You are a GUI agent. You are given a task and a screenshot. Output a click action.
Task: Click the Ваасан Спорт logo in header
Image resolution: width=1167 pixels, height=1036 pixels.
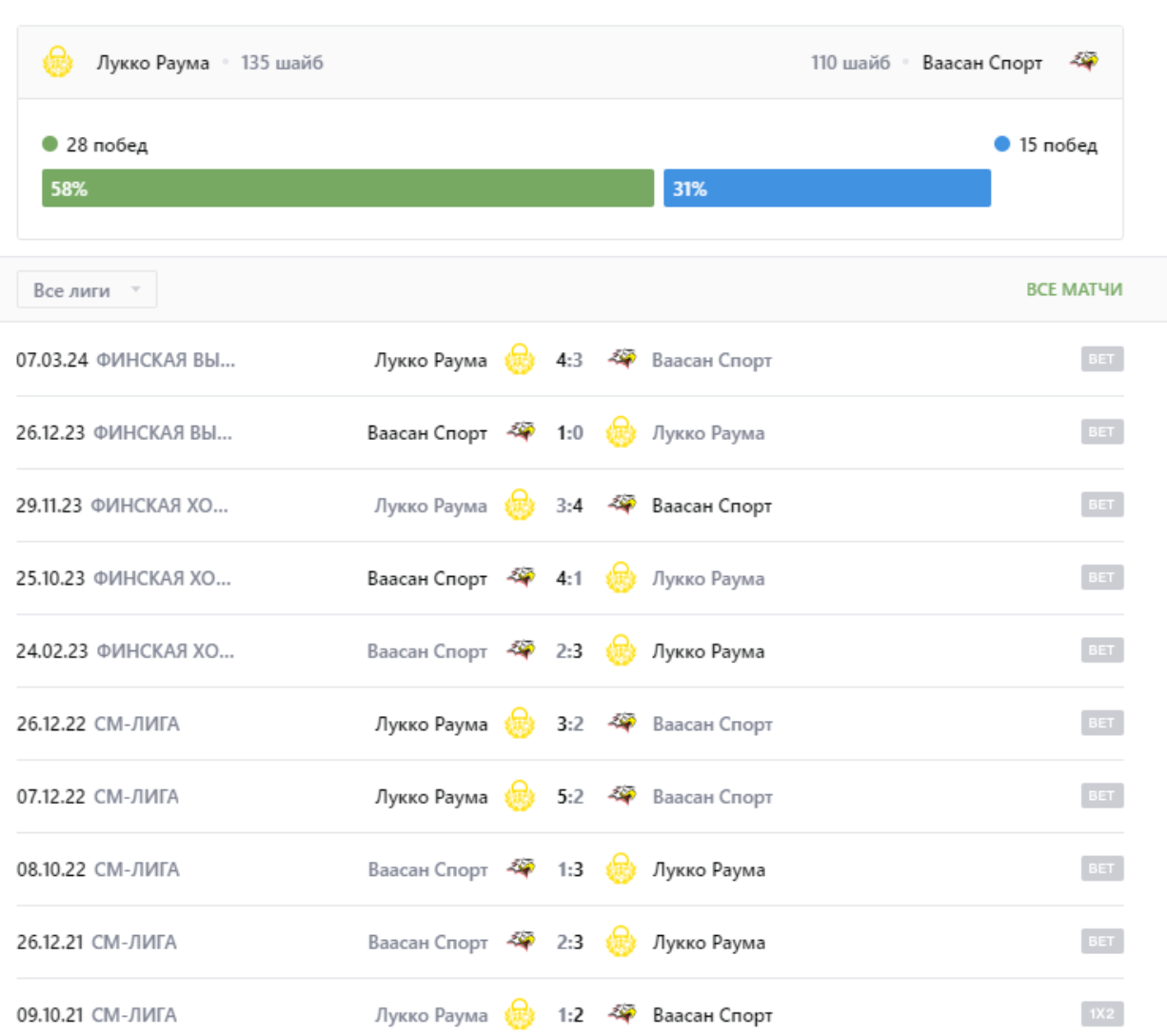point(1083,62)
